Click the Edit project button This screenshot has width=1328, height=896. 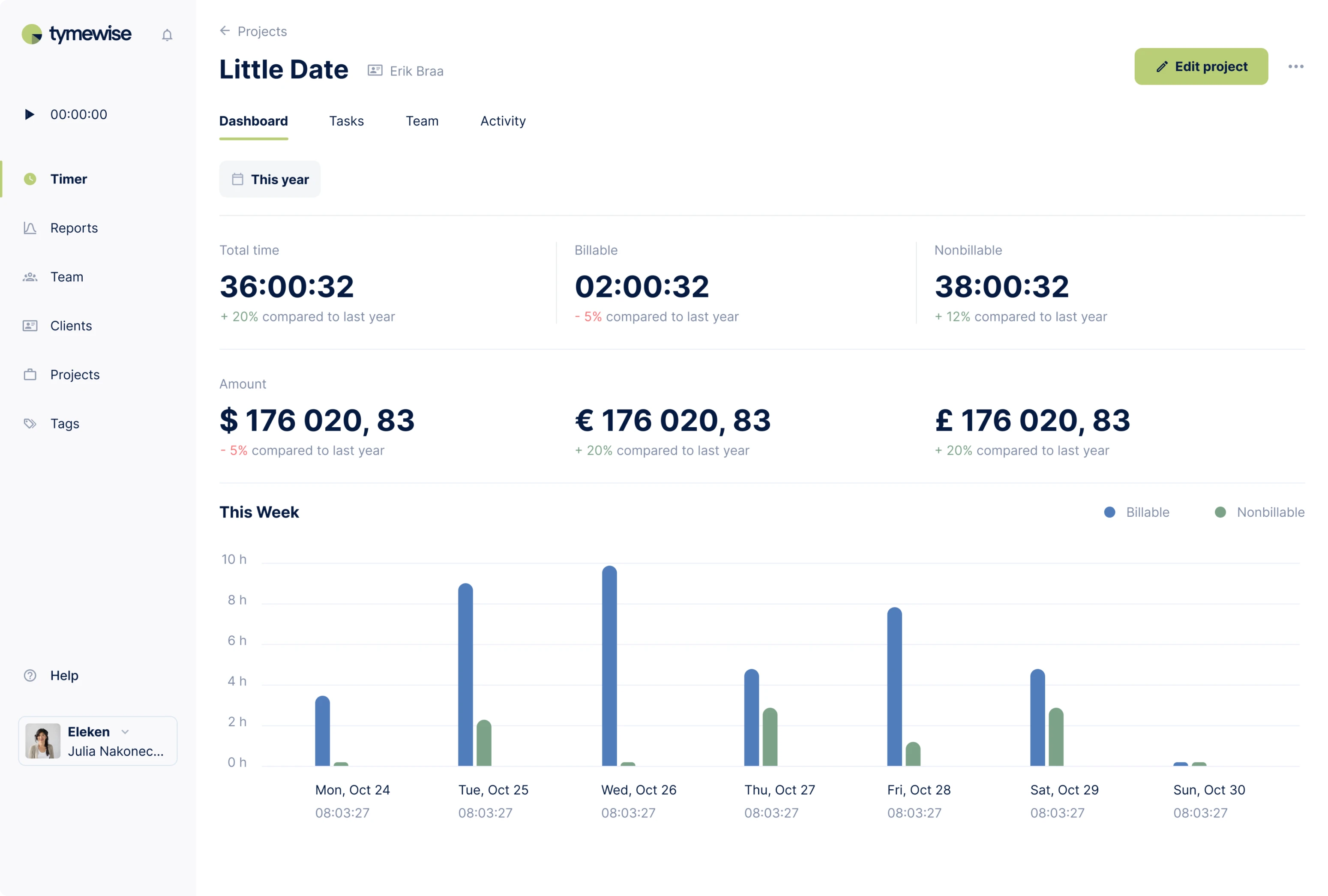(x=1201, y=67)
